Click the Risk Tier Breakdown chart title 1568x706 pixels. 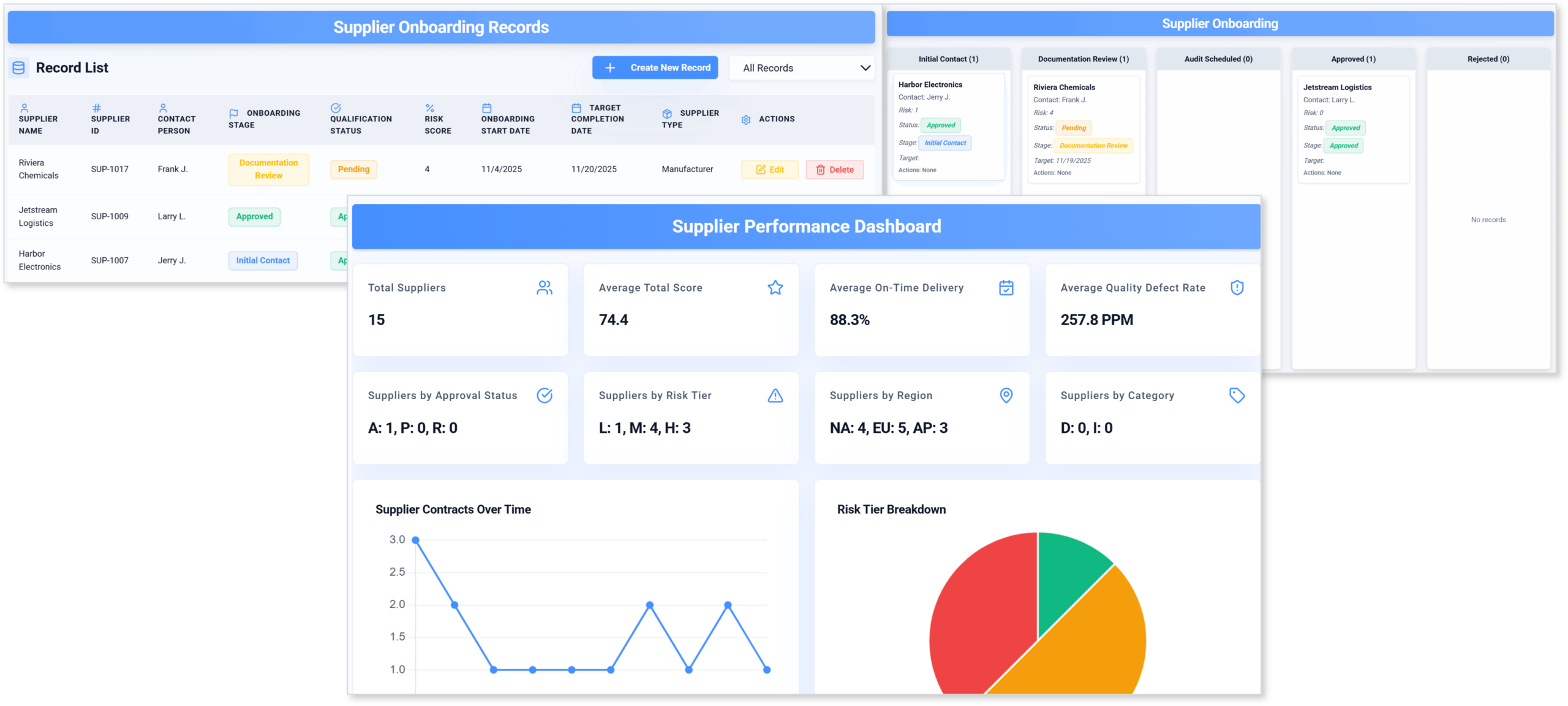pyautogui.click(x=891, y=509)
